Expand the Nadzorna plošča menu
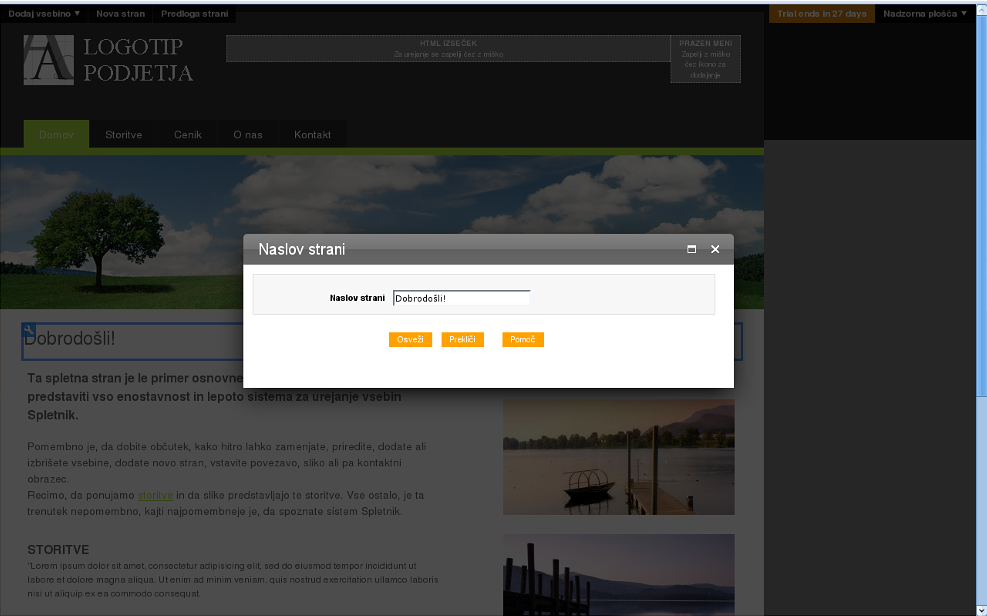987x616 pixels. [925, 13]
